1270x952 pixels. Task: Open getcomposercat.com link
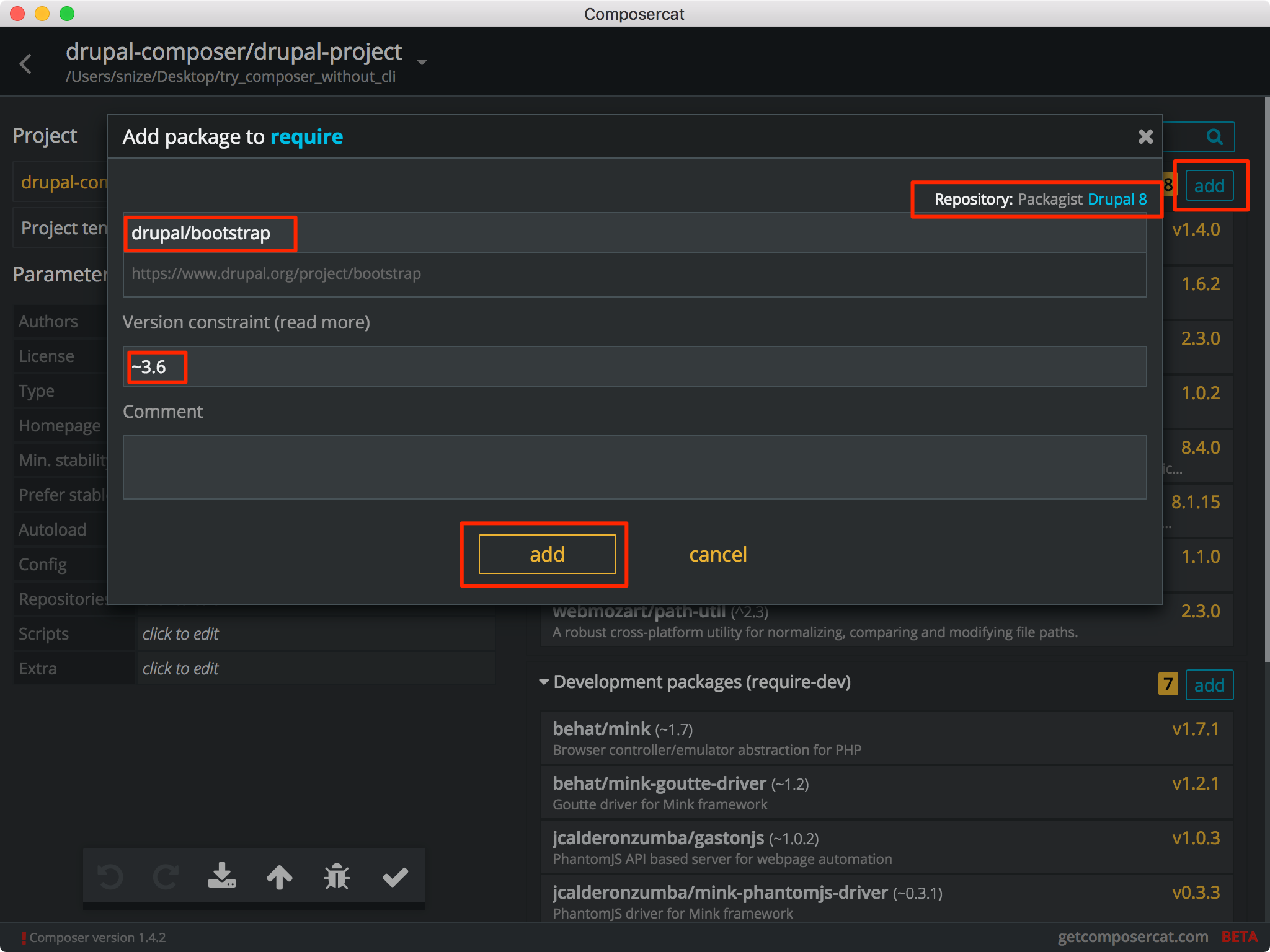click(x=1133, y=937)
